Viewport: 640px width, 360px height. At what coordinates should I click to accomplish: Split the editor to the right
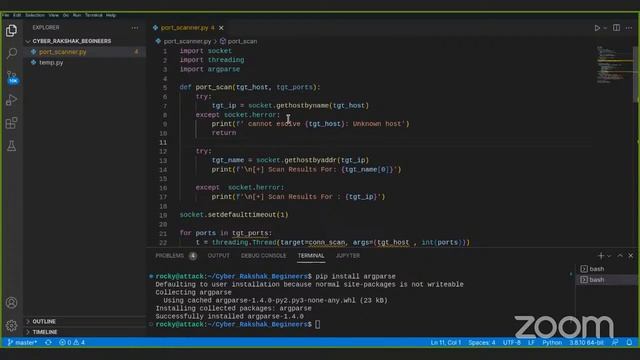click(616, 28)
